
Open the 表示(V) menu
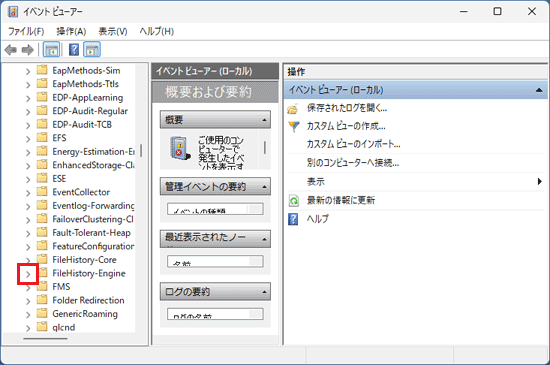[x=113, y=32]
